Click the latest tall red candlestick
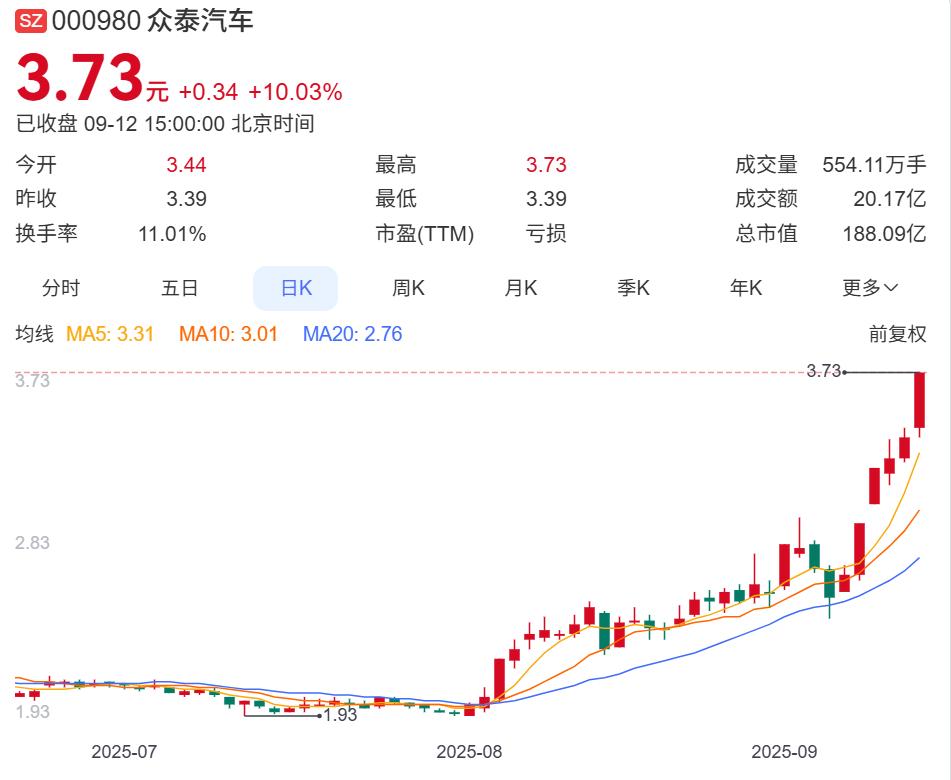 click(919, 400)
